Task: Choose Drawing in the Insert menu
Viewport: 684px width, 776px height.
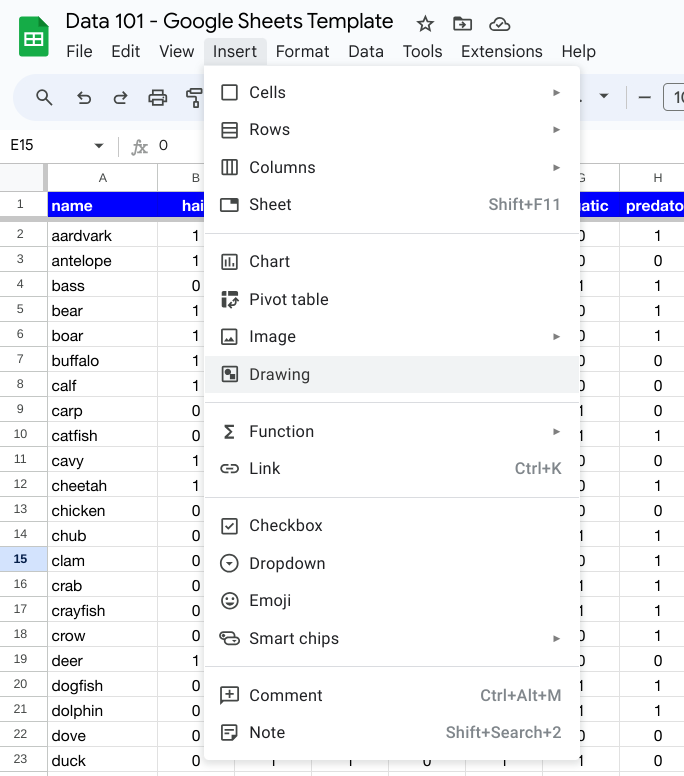Action: click(x=279, y=374)
